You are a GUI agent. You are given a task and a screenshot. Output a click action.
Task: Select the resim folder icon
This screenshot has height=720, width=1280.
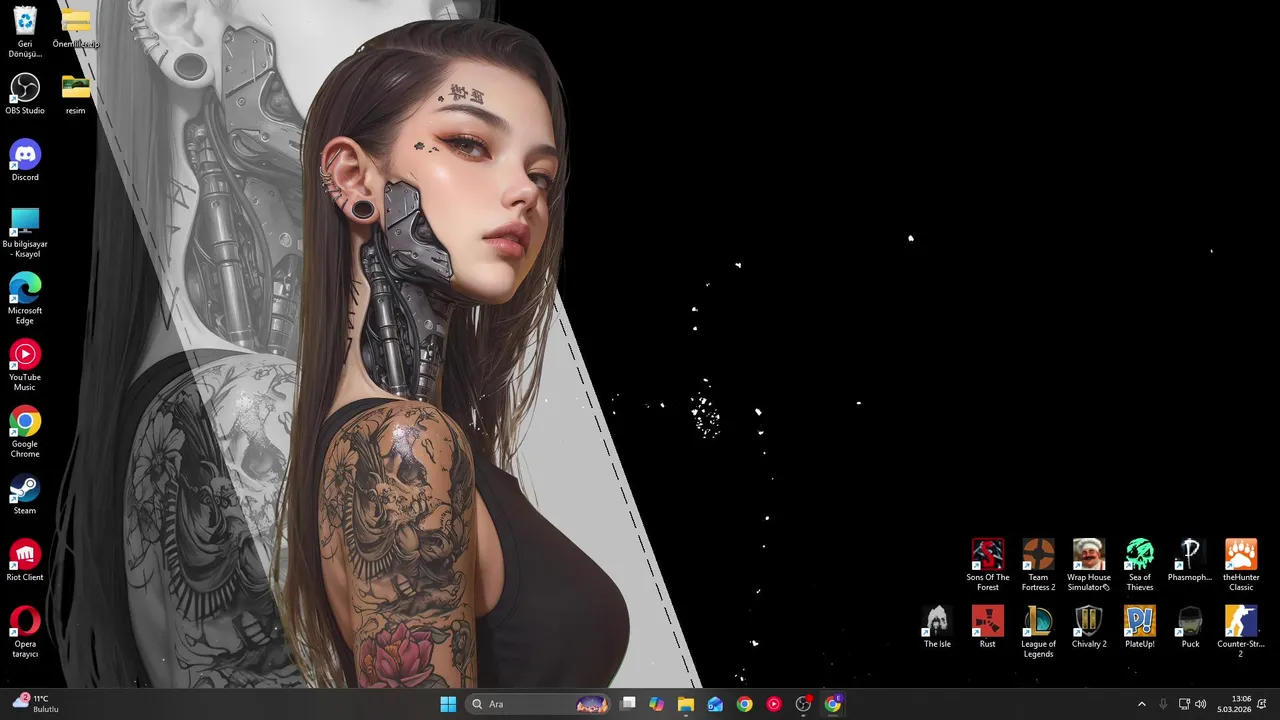[x=76, y=94]
